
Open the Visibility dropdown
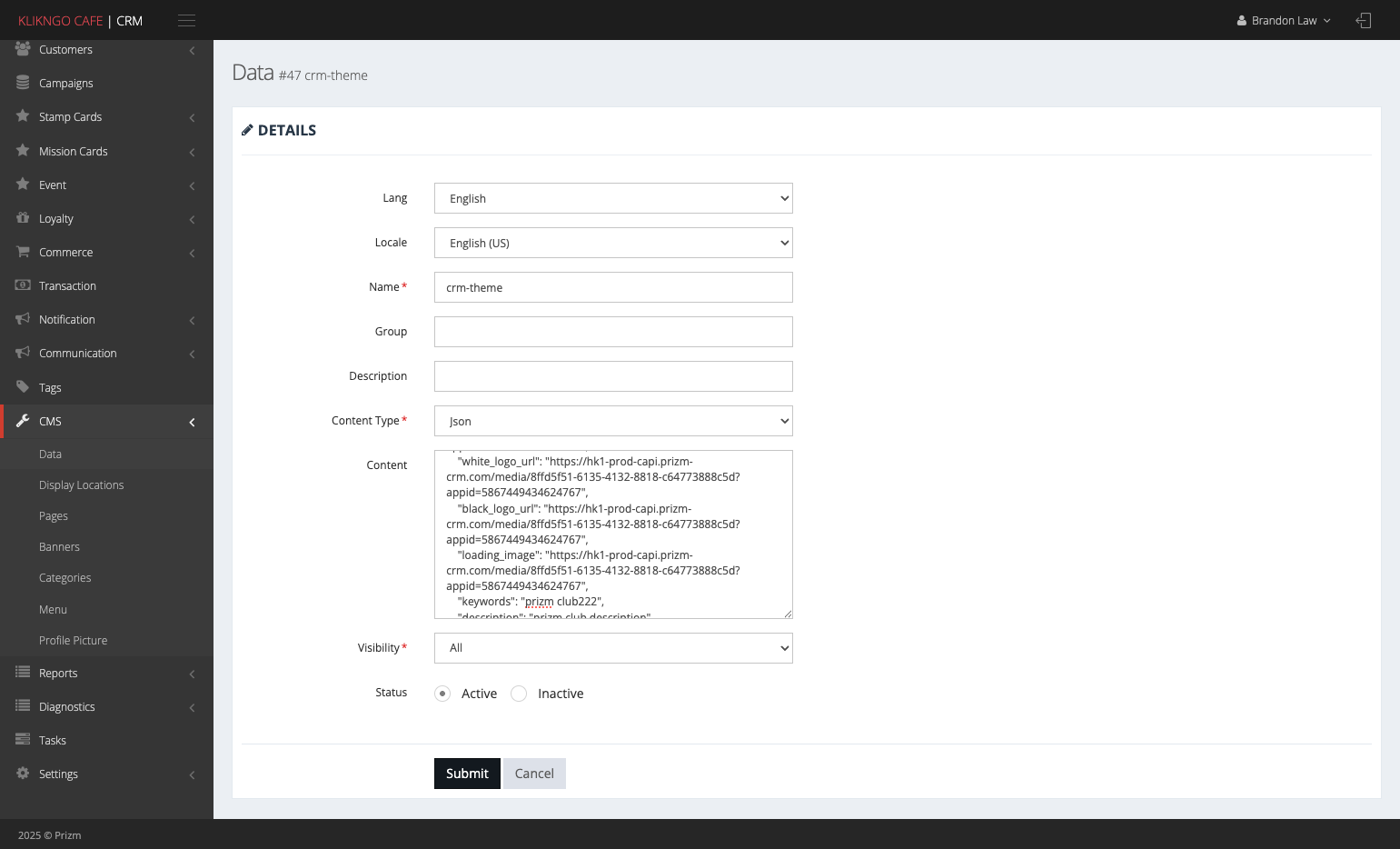click(x=613, y=648)
